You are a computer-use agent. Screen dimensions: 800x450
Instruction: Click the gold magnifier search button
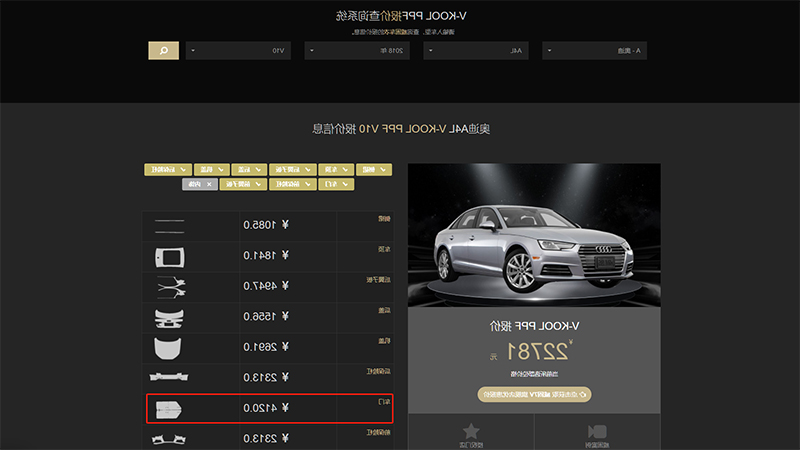pyautogui.click(x=164, y=51)
